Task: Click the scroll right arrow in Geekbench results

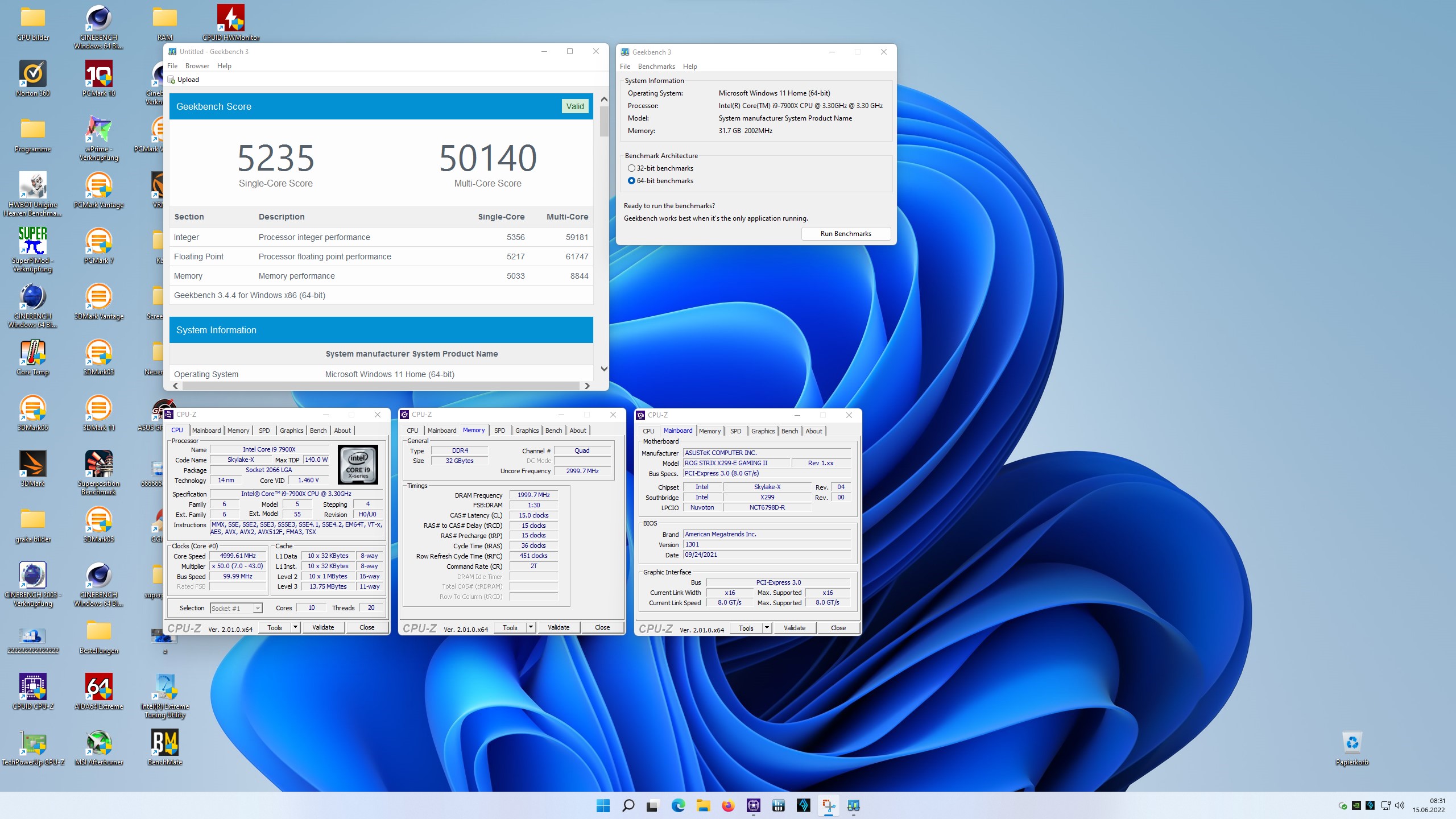Action: coord(587,386)
